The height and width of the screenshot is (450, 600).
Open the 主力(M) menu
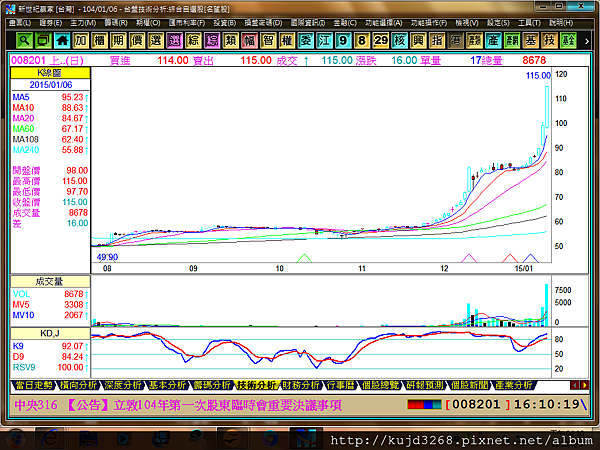point(83,23)
